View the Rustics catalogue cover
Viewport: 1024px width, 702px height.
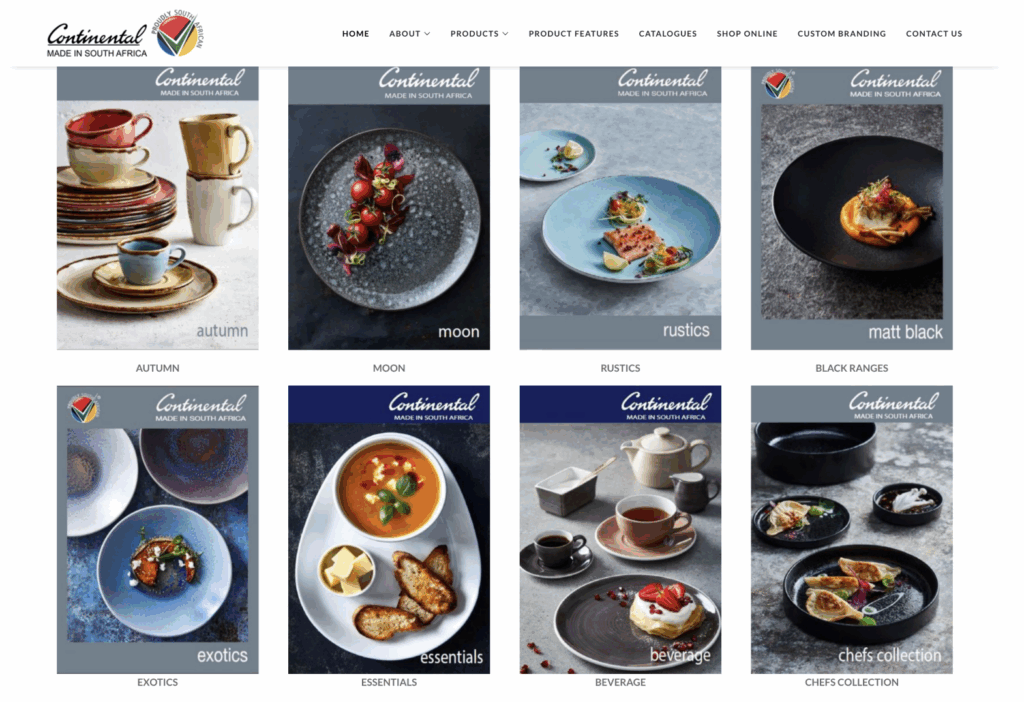click(620, 208)
